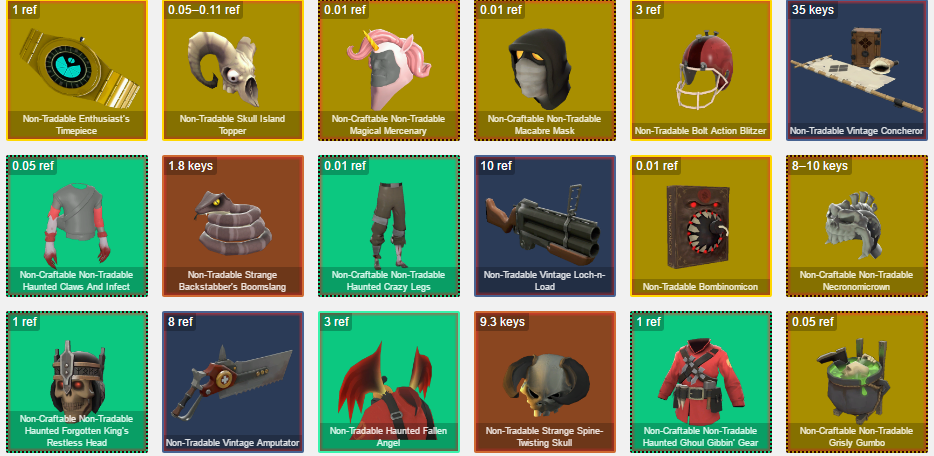Screen dimensions: 934x456
Task: Select the Macabre Mask hooded item
Action: coord(544,70)
